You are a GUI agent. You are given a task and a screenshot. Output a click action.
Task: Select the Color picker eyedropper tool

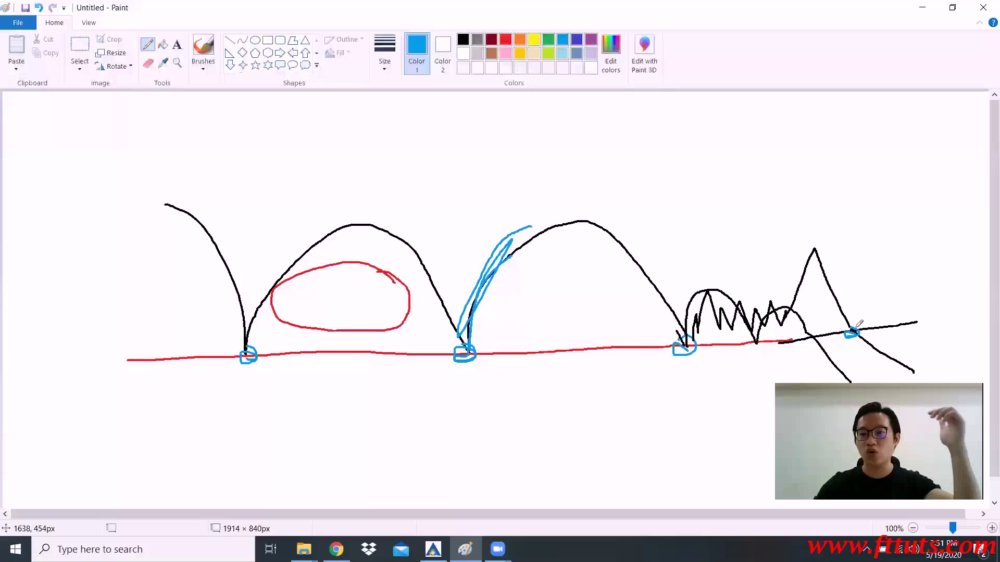(163, 63)
